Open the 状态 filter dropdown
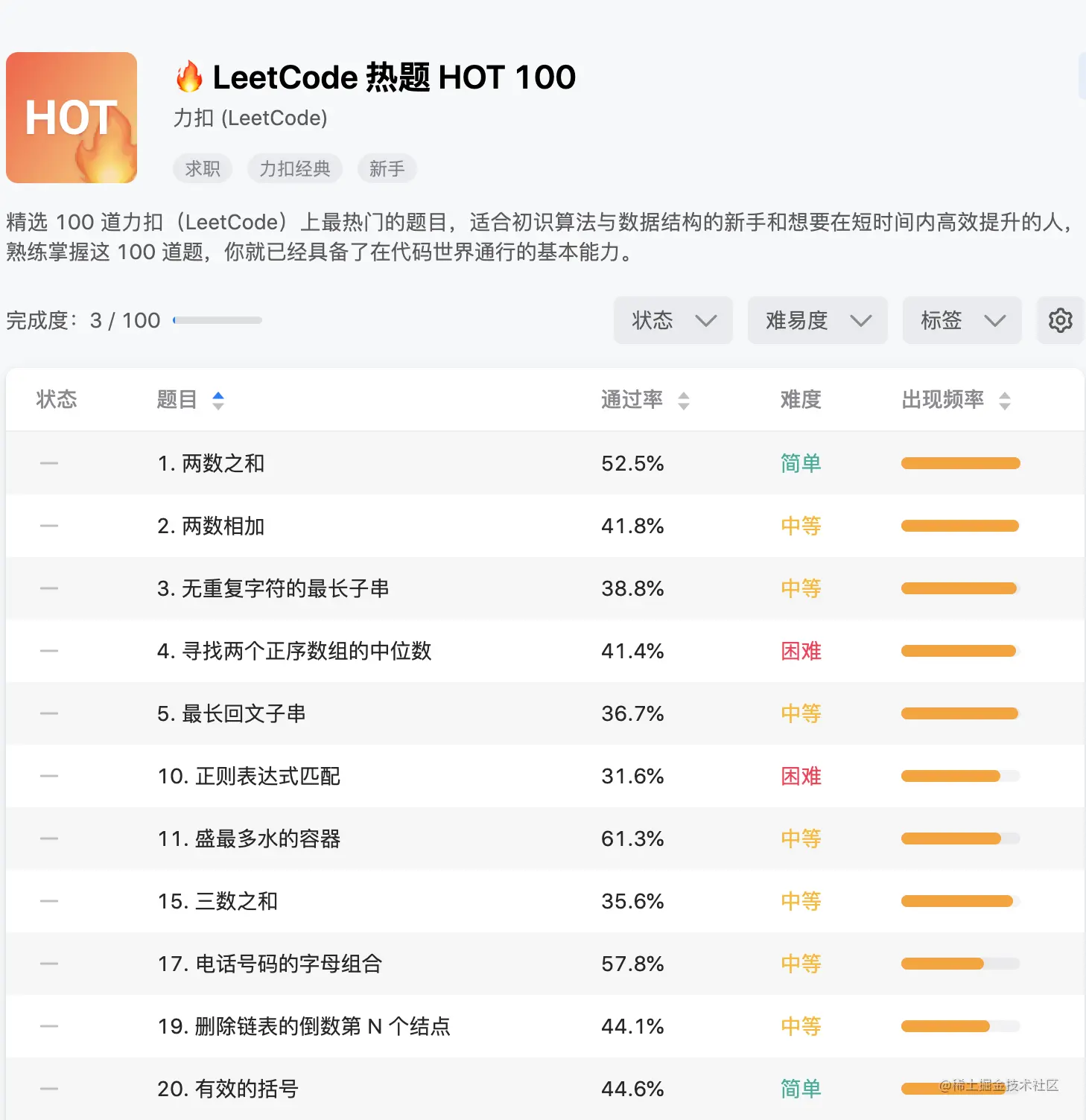The image size is (1086, 1120). coord(673,320)
